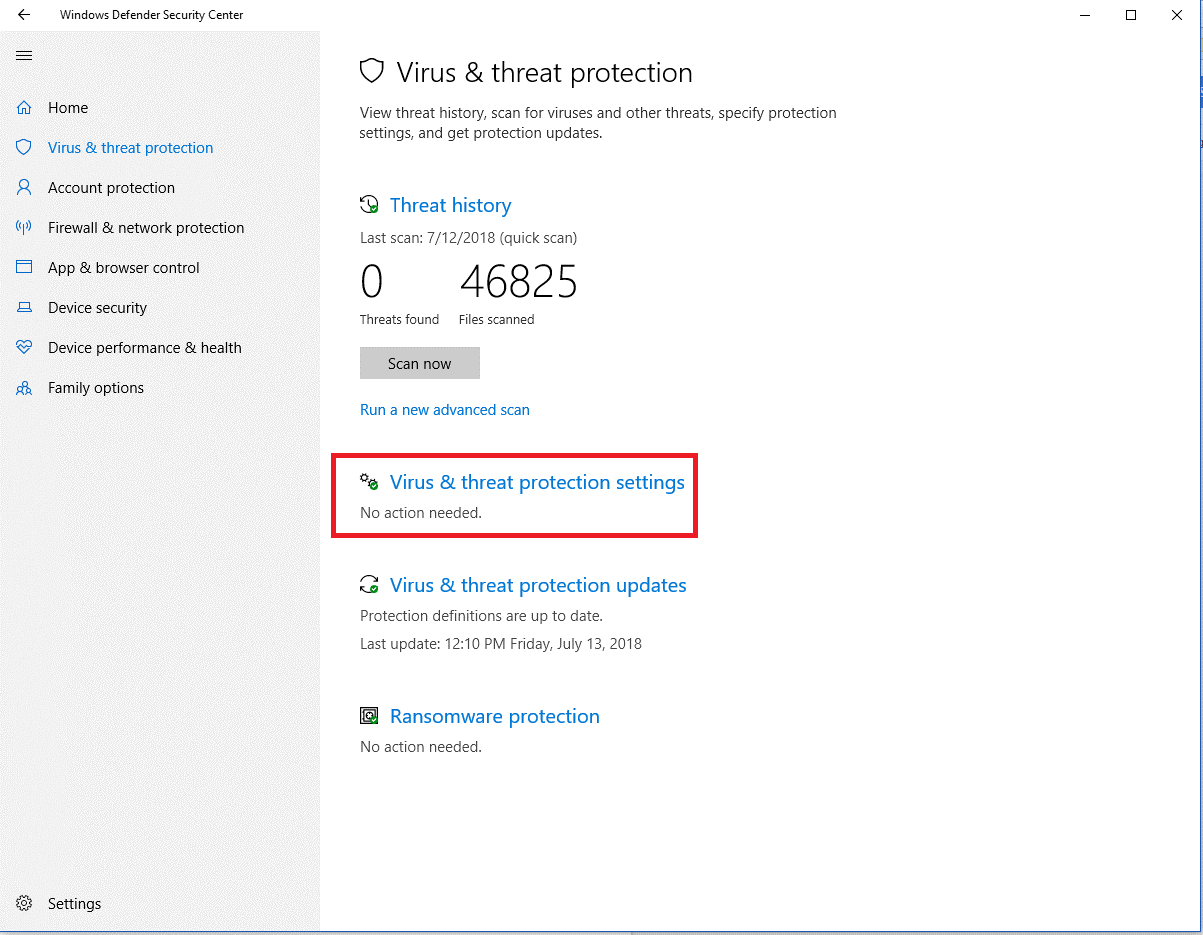1203x935 pixels.
Task: Click the back arrow in title bar
Action: (x=24, y=15)
